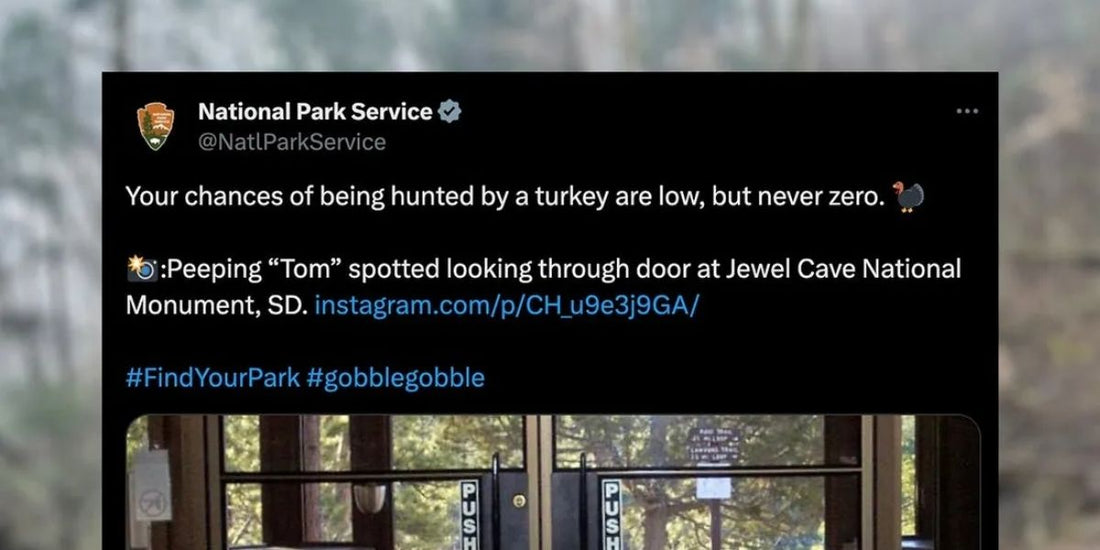This screenshot has height=550, width=1100.
Task: Open the #gobblegobble hashtag
Action: click(395, 378)
